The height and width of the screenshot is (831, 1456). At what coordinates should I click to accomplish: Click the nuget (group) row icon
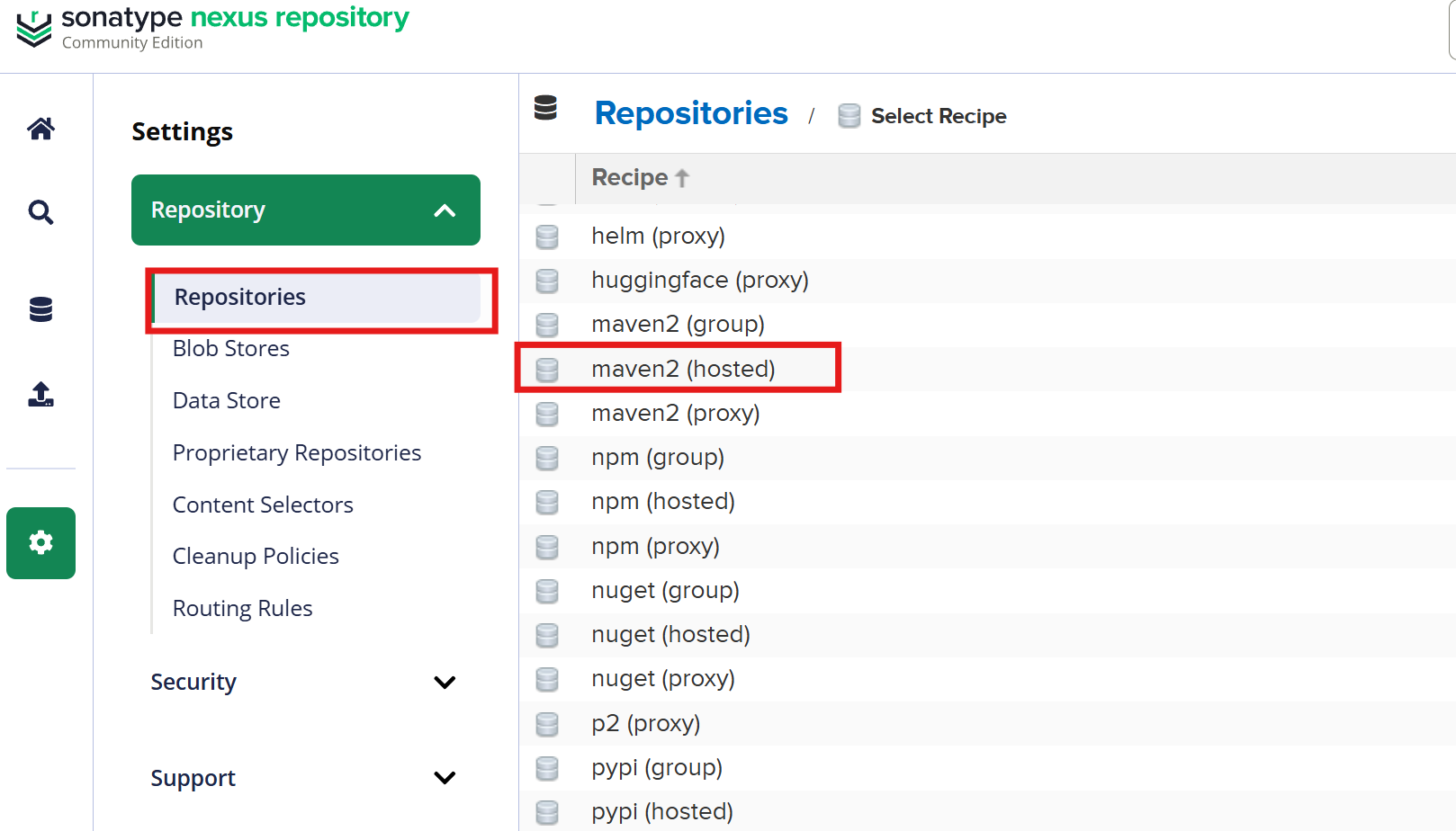tap(547, 591)
